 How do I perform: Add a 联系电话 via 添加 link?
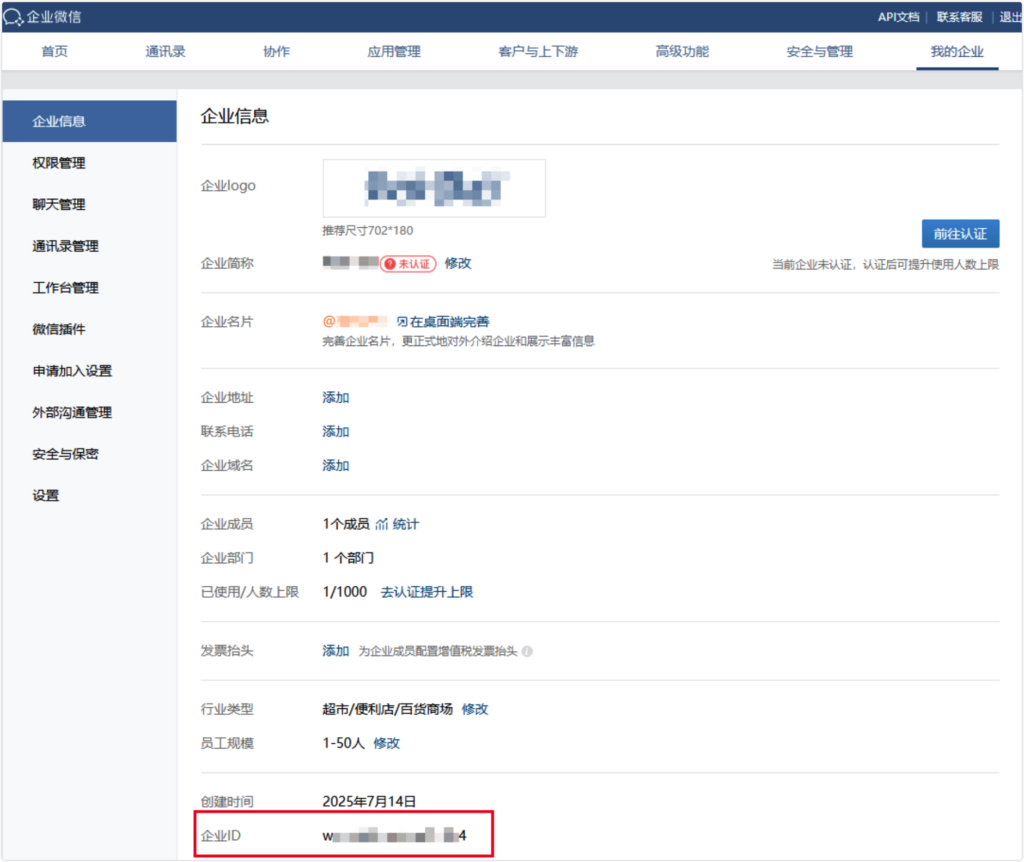click(336, 431)
